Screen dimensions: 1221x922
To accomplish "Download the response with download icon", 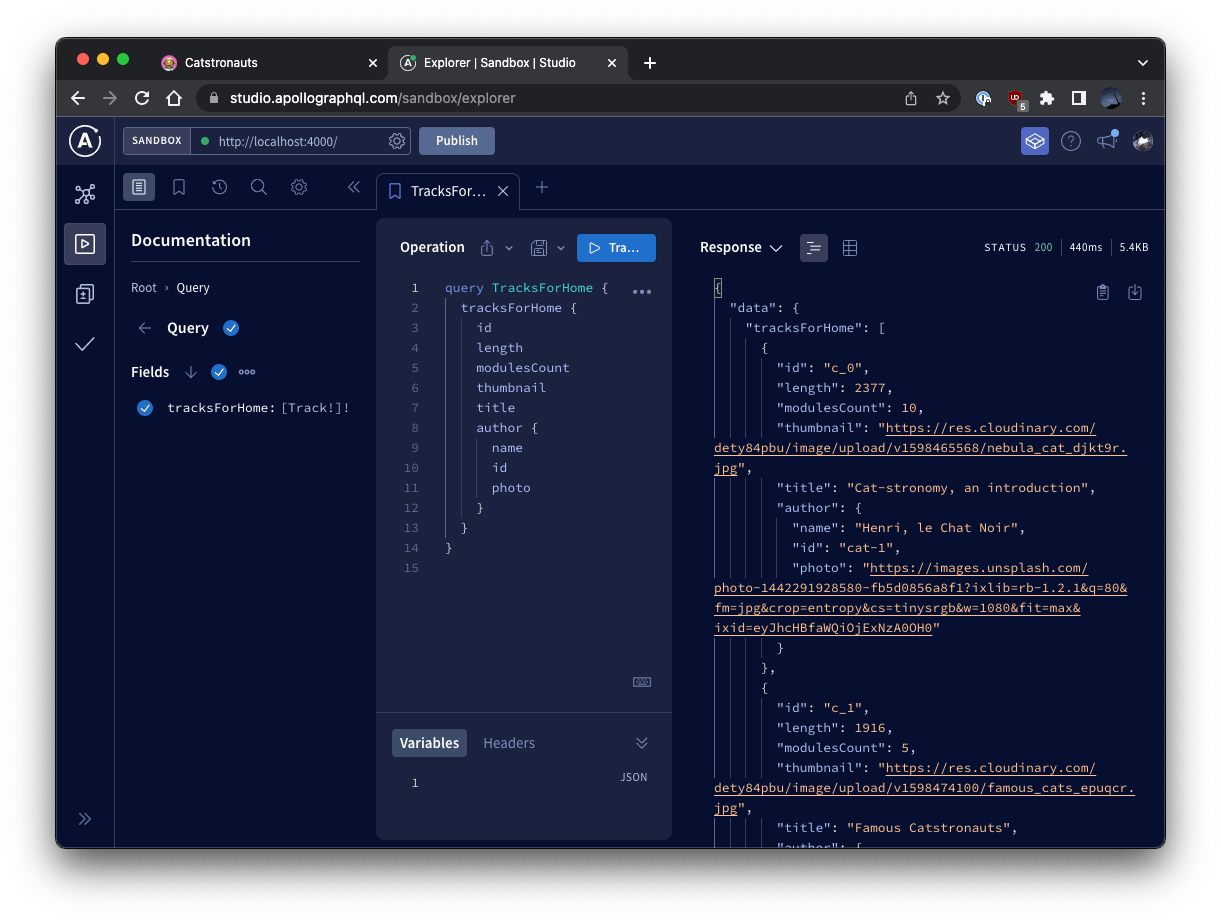I will (1135, 292).
